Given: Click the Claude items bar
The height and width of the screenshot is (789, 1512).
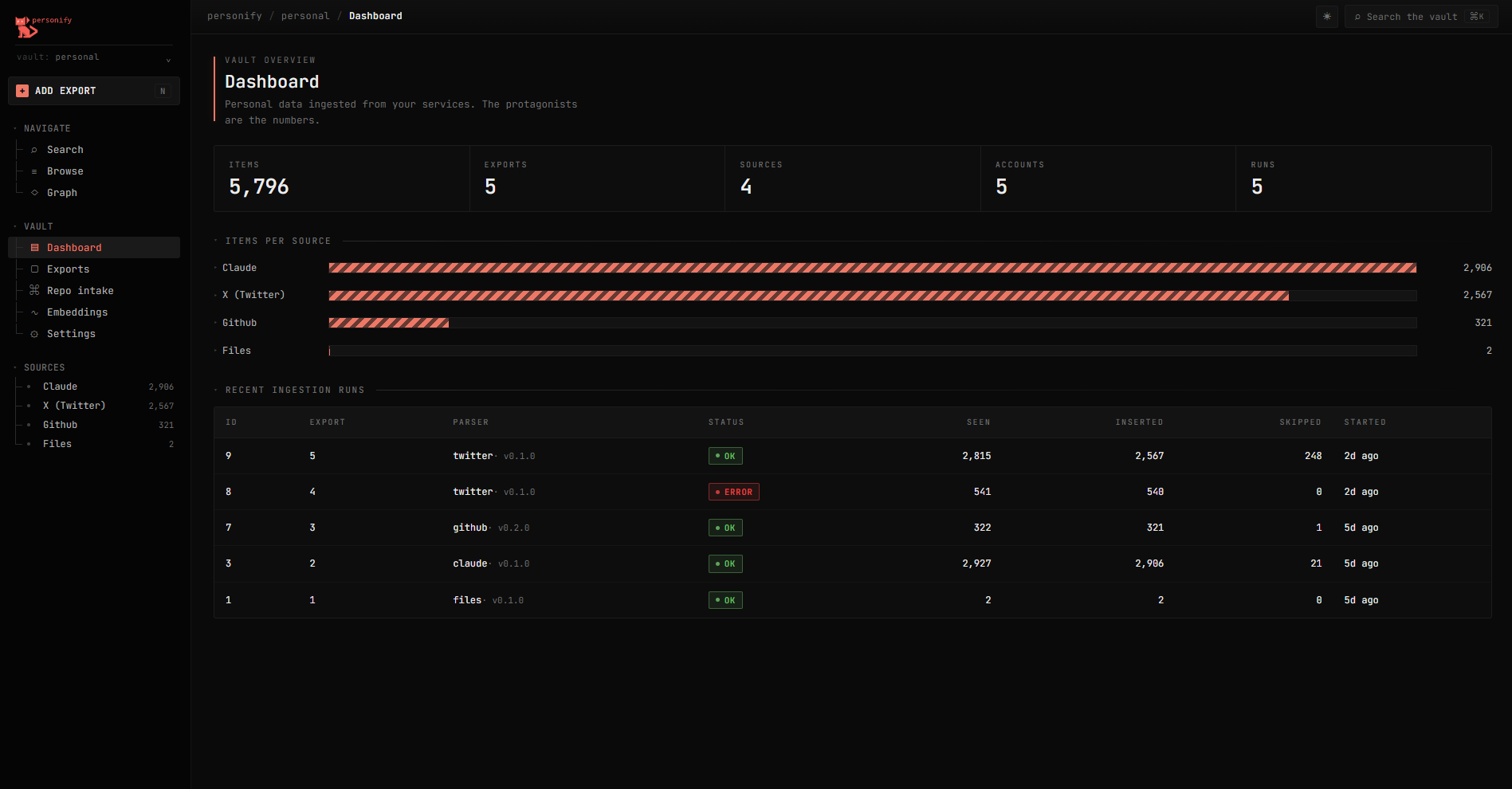Looking at the screenshot, I should point(873,268).
